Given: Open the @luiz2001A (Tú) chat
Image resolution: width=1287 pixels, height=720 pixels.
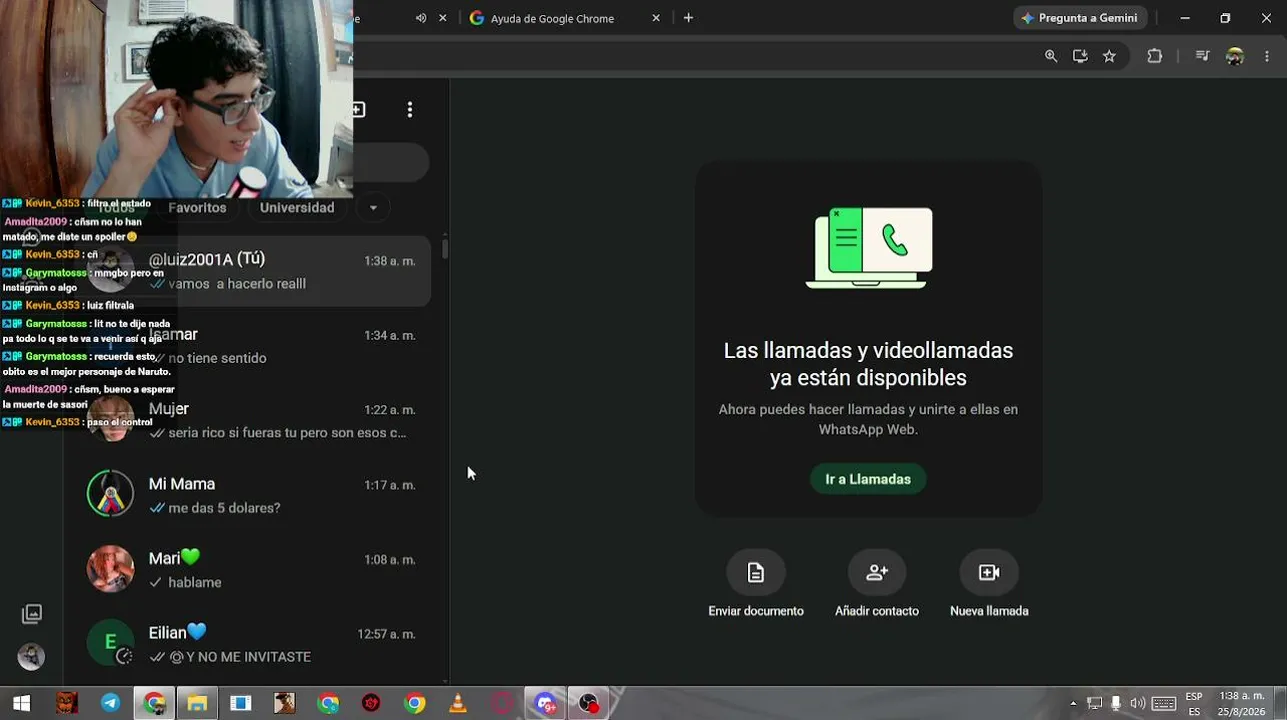Looking at the screenshot, I should (x=253, y=271).
